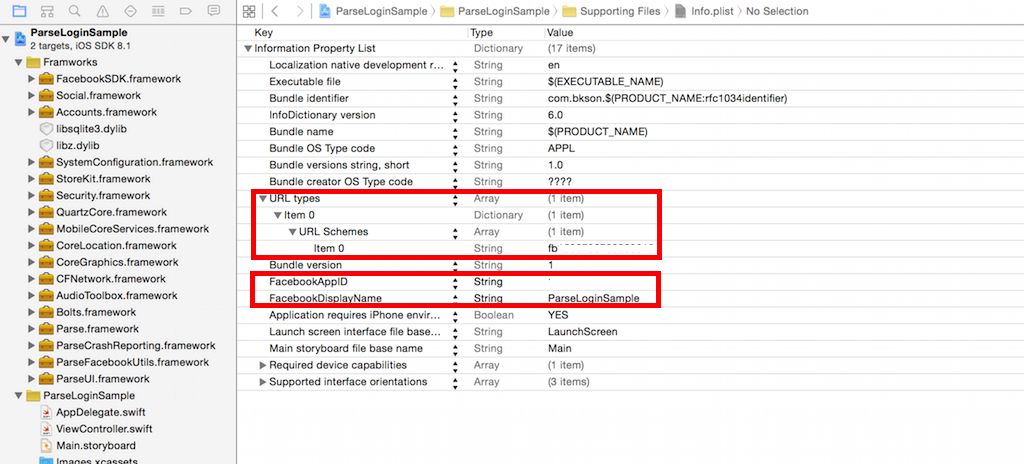This screenshot has height=464, width=1024.
Task: Select MobileCoreServices.framework
Action: tap(133, 229)
